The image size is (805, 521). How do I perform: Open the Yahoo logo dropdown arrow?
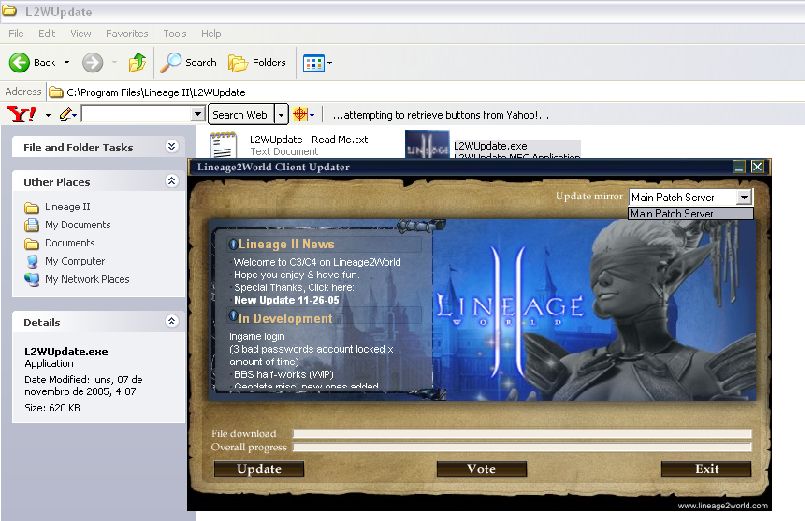(x=48, y=115)
